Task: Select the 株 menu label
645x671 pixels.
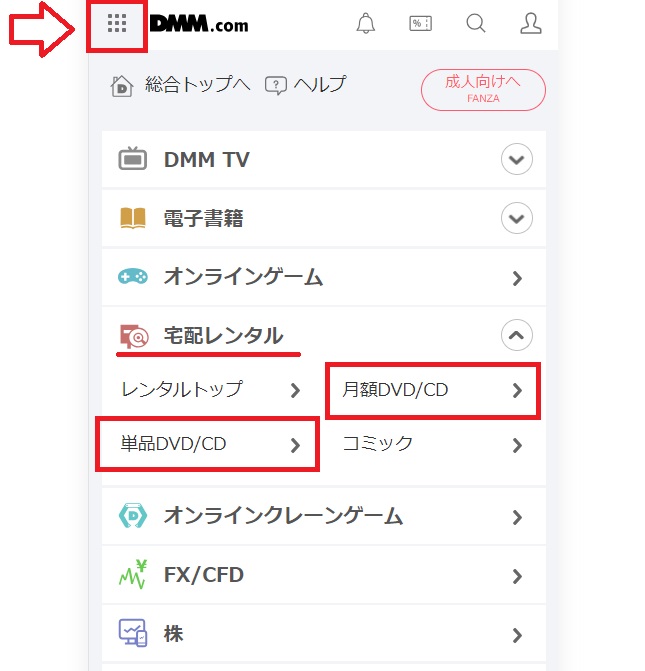Action: pos(173,633)
